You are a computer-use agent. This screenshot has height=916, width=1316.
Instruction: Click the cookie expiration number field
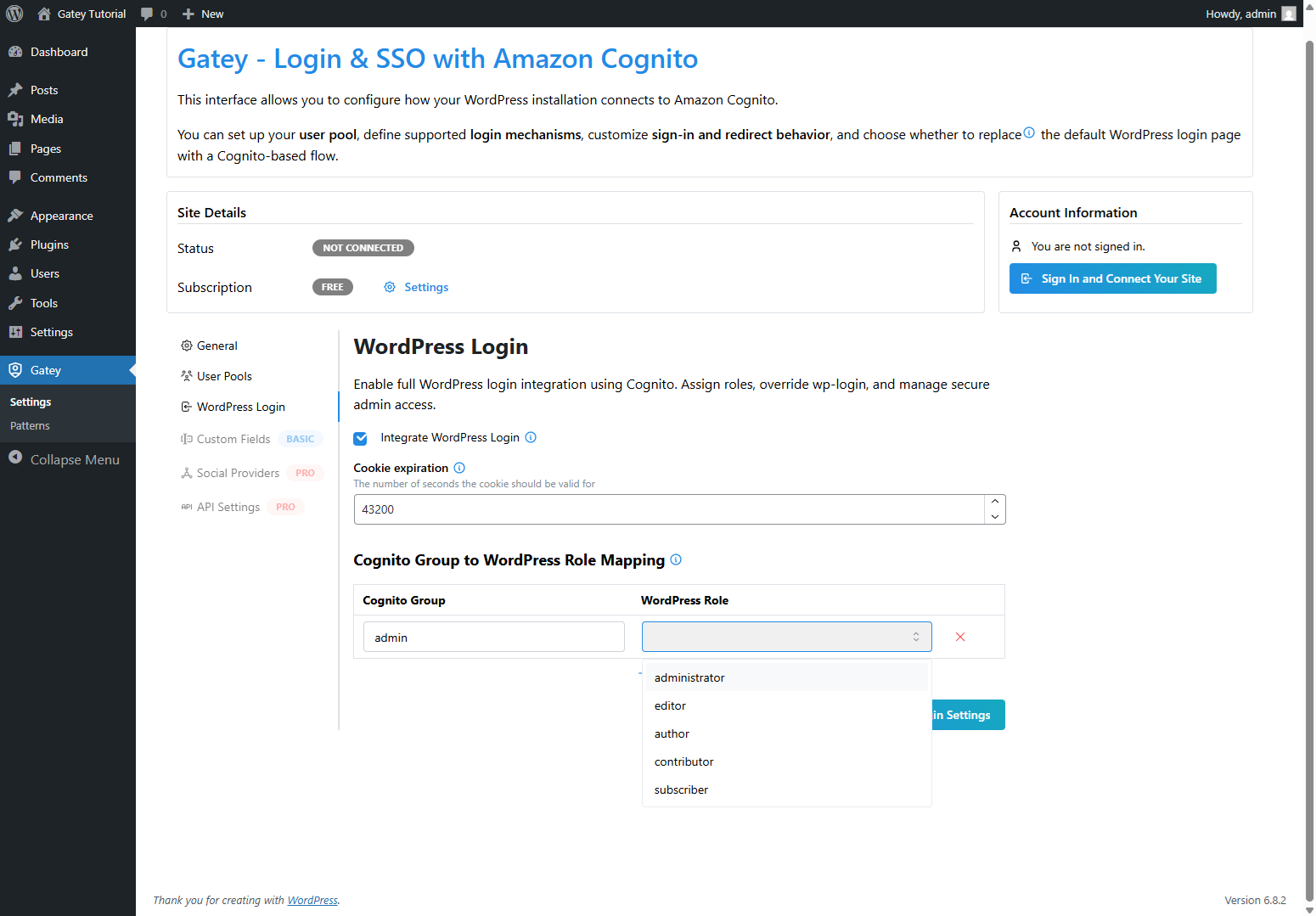pyautogui.click(x=669, y=509)
